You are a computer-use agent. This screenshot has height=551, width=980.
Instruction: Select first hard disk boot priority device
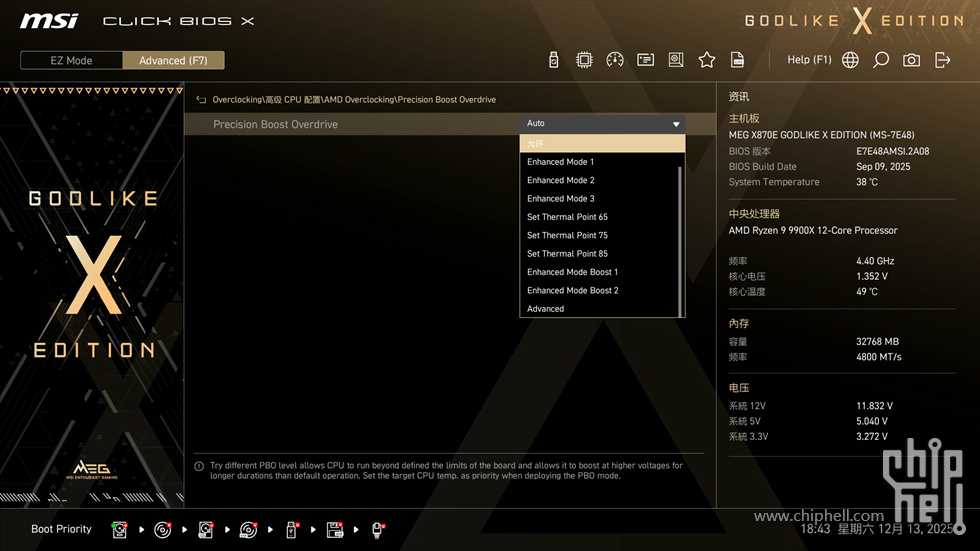(119, 529)
